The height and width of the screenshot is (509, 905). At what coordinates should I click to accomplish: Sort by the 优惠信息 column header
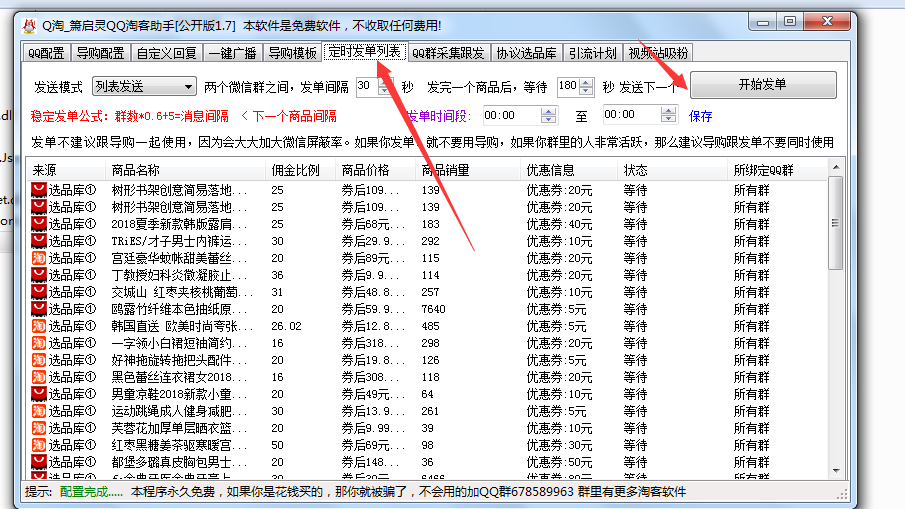point(569,170)
